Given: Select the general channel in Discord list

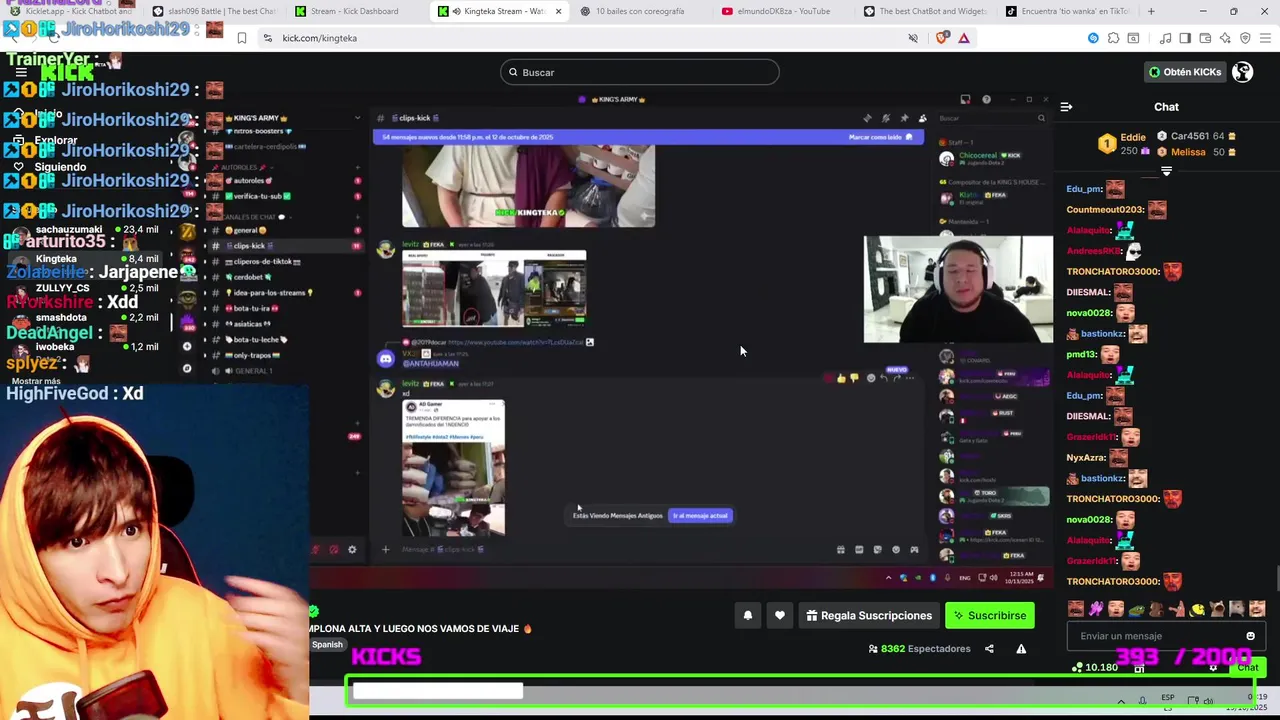Looking at the screenshot, I should pos(245,230).
